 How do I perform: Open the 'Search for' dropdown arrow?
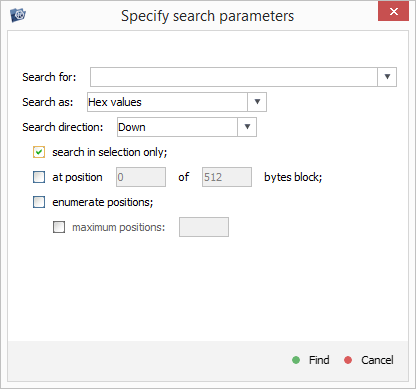click(387, 77)
